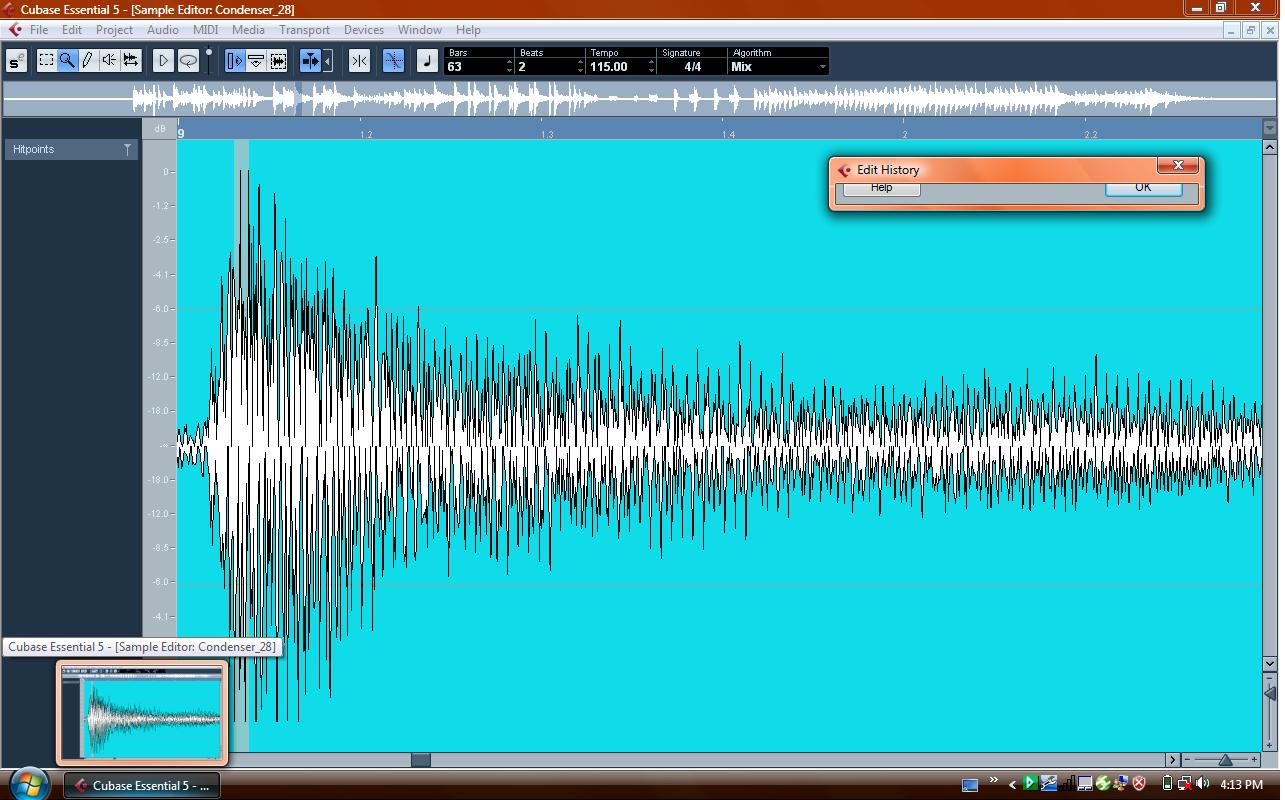This screenshot has height=800, width=1285.
Task: Click the vertical scrollbar down arrow
Action: click(x=1270, y=663)
